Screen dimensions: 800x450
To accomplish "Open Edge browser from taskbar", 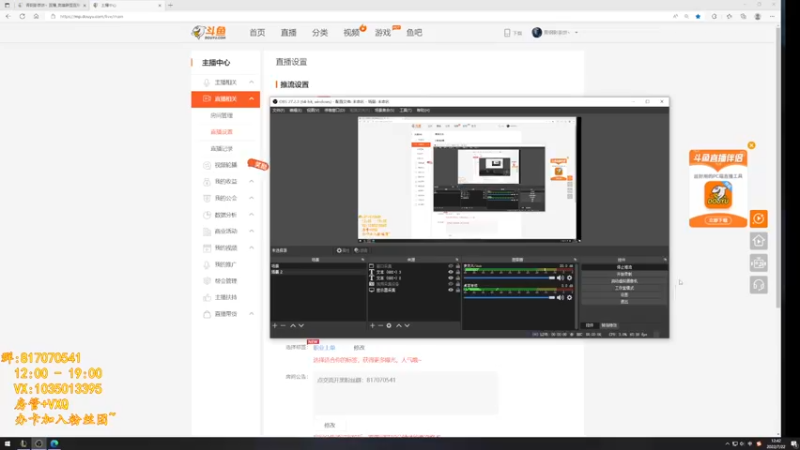I will [x=54, y=443].
